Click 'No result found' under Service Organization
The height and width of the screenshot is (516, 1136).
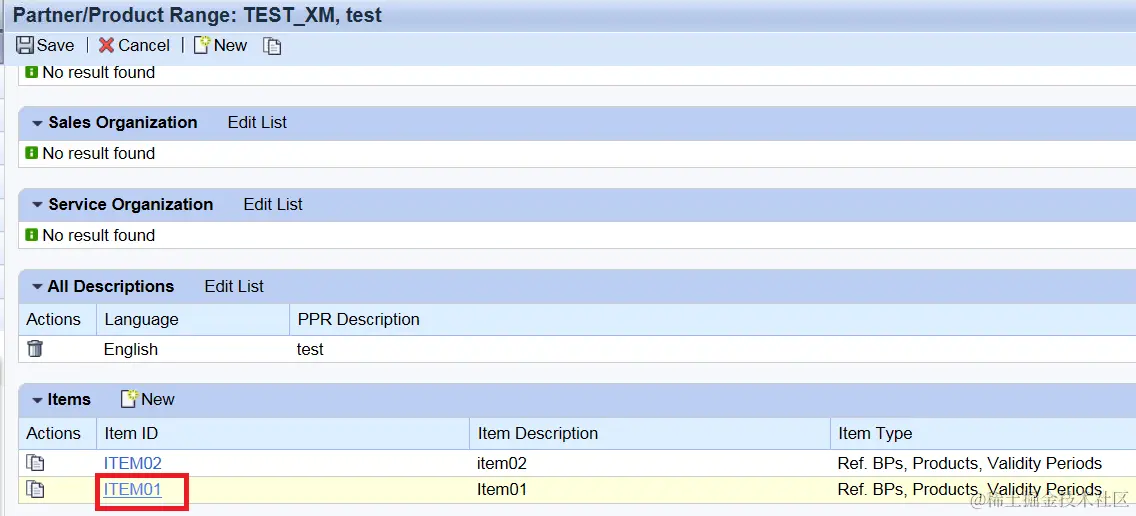point(99,235)
